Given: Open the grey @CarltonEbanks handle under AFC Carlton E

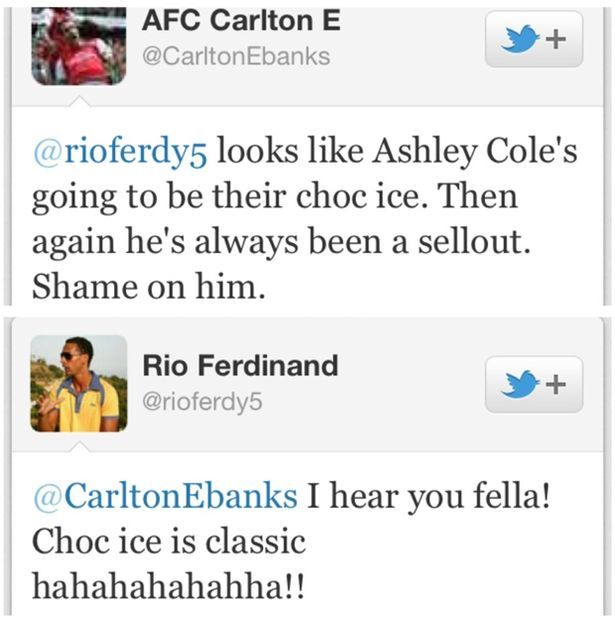Looking at the screenshot, I should (x=236, y=56).
